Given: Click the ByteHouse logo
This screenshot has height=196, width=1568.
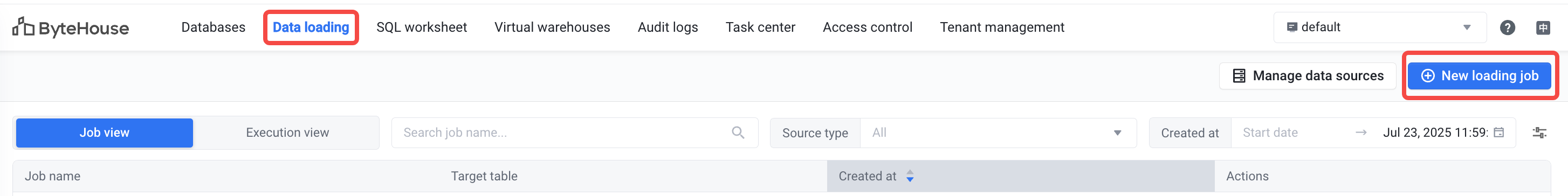Looking at the screenshot, I should (71, 27).
